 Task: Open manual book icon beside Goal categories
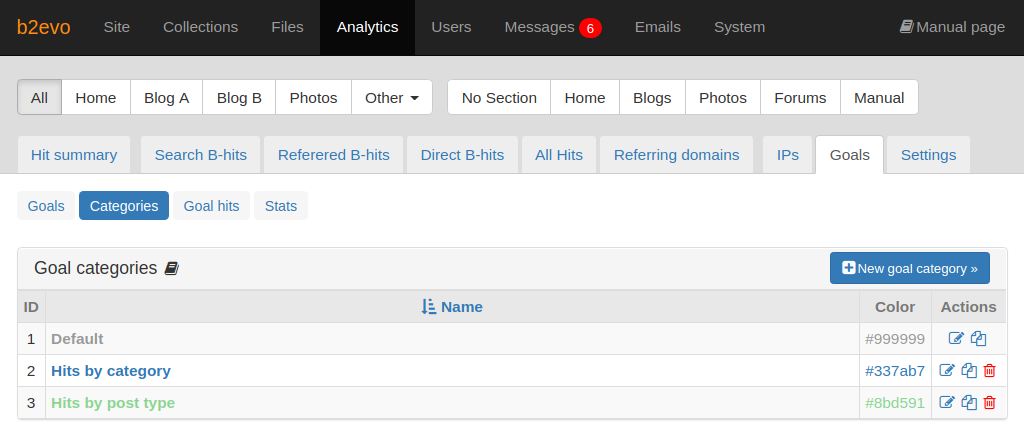click(x=172, y=268)
